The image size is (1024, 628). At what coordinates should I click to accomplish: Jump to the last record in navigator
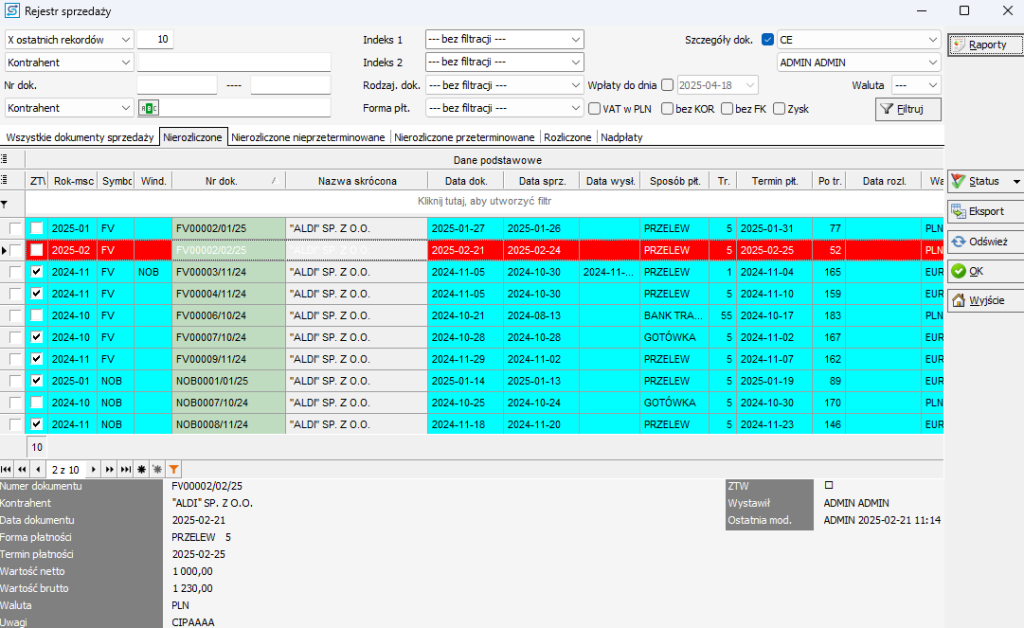125,468
